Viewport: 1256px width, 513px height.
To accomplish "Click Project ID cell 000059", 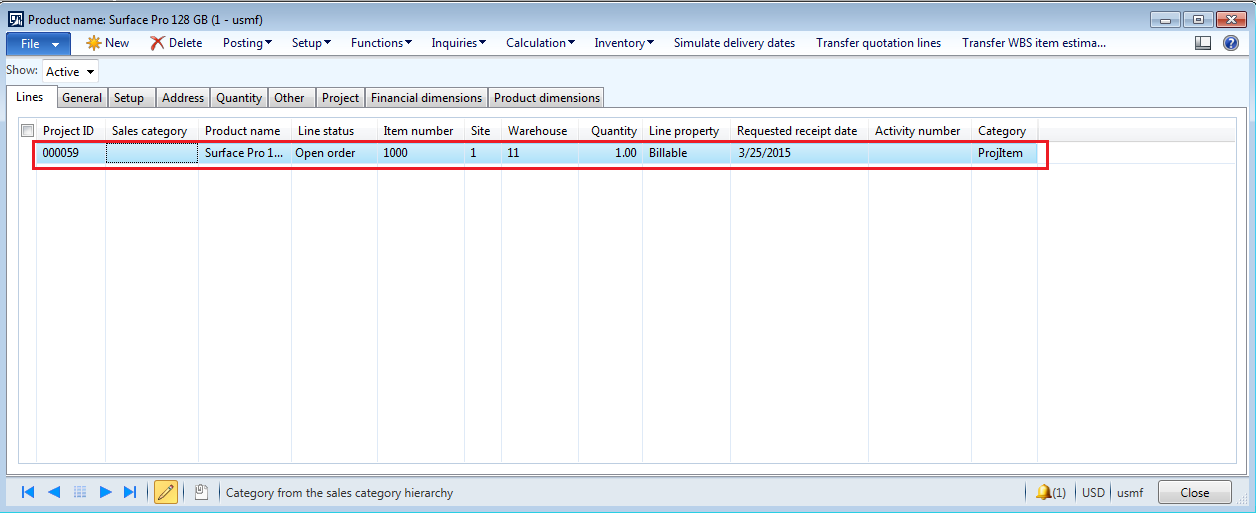I will (71, 153).
